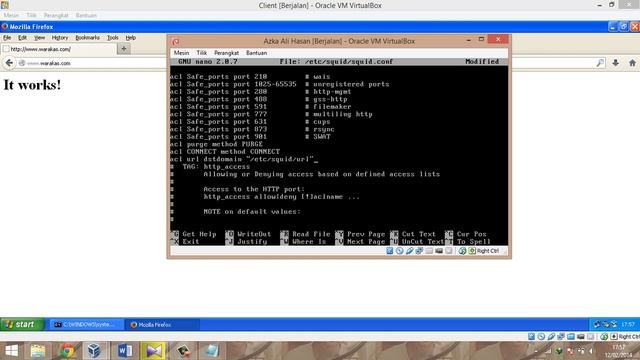
Task: Open Firefox Edit menu
Action: click(22, 38)
